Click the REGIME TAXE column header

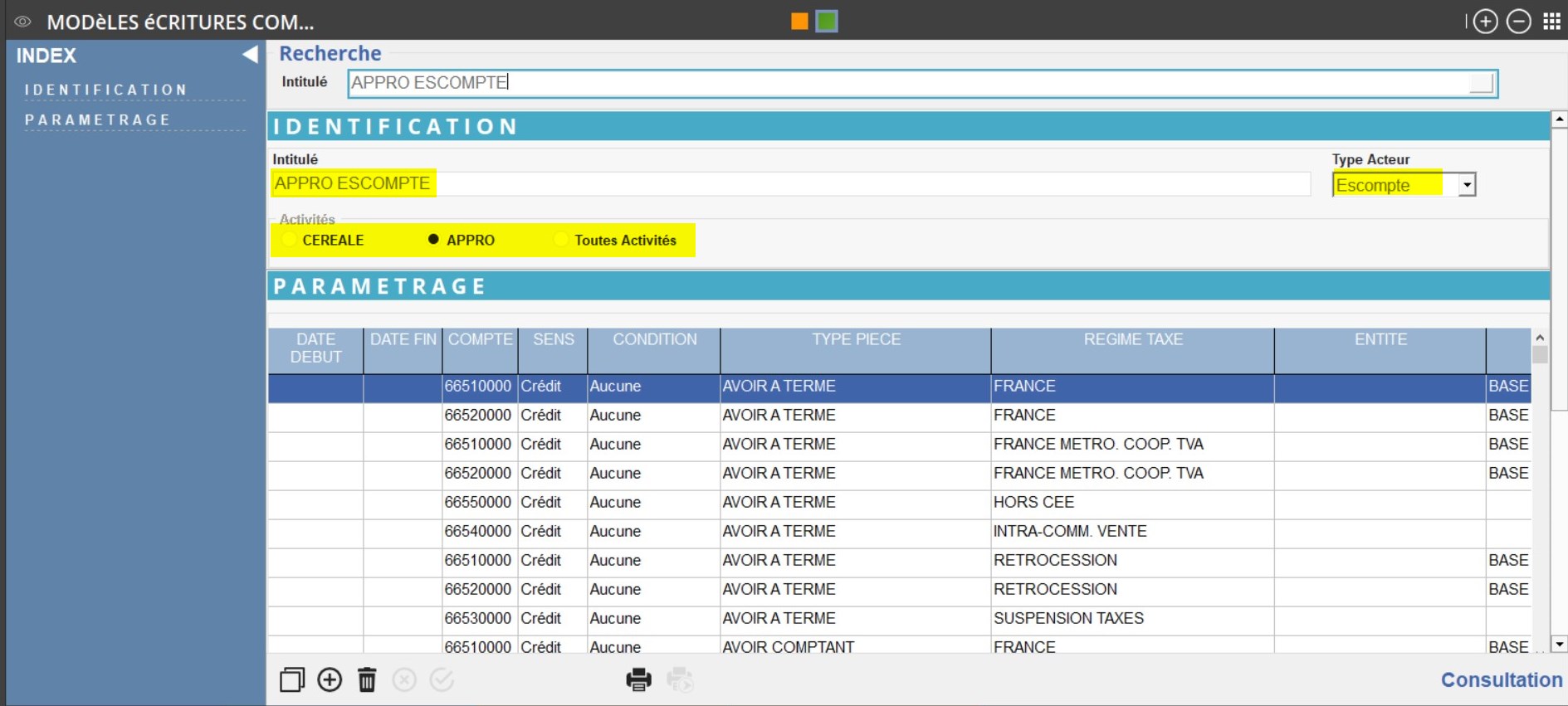click(1132, 340)
